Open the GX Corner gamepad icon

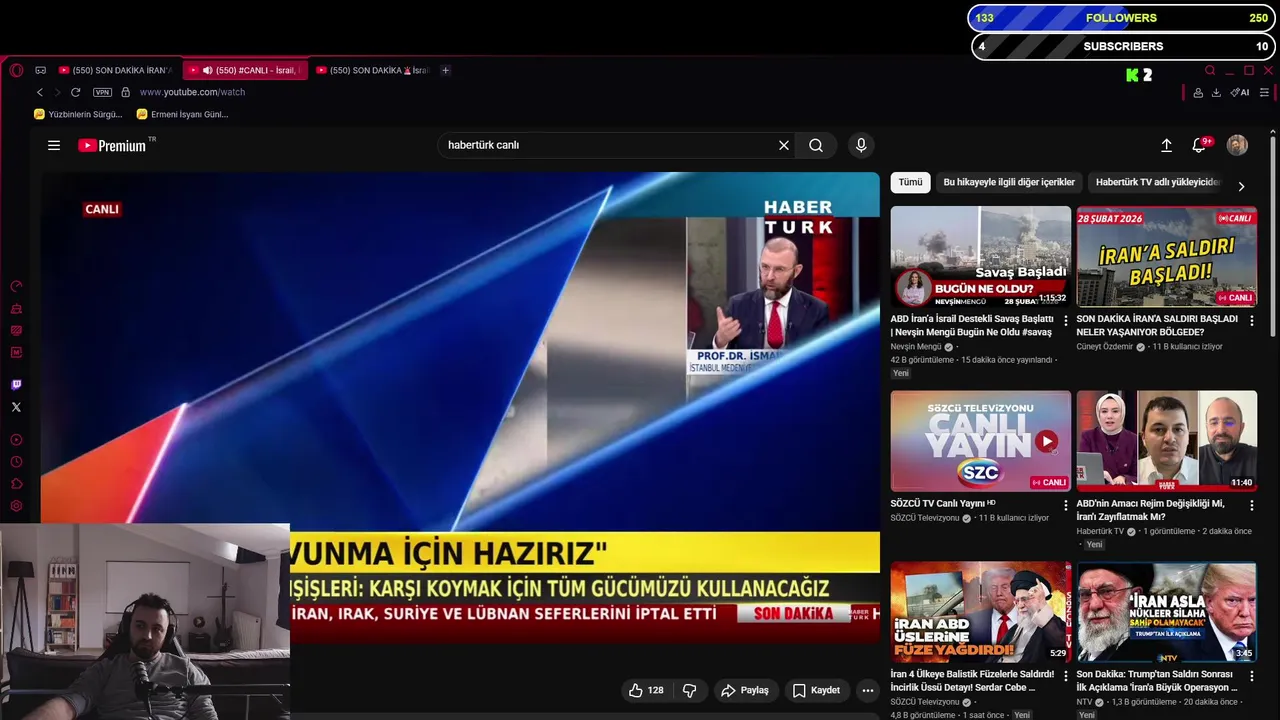(x=41, y=70)
